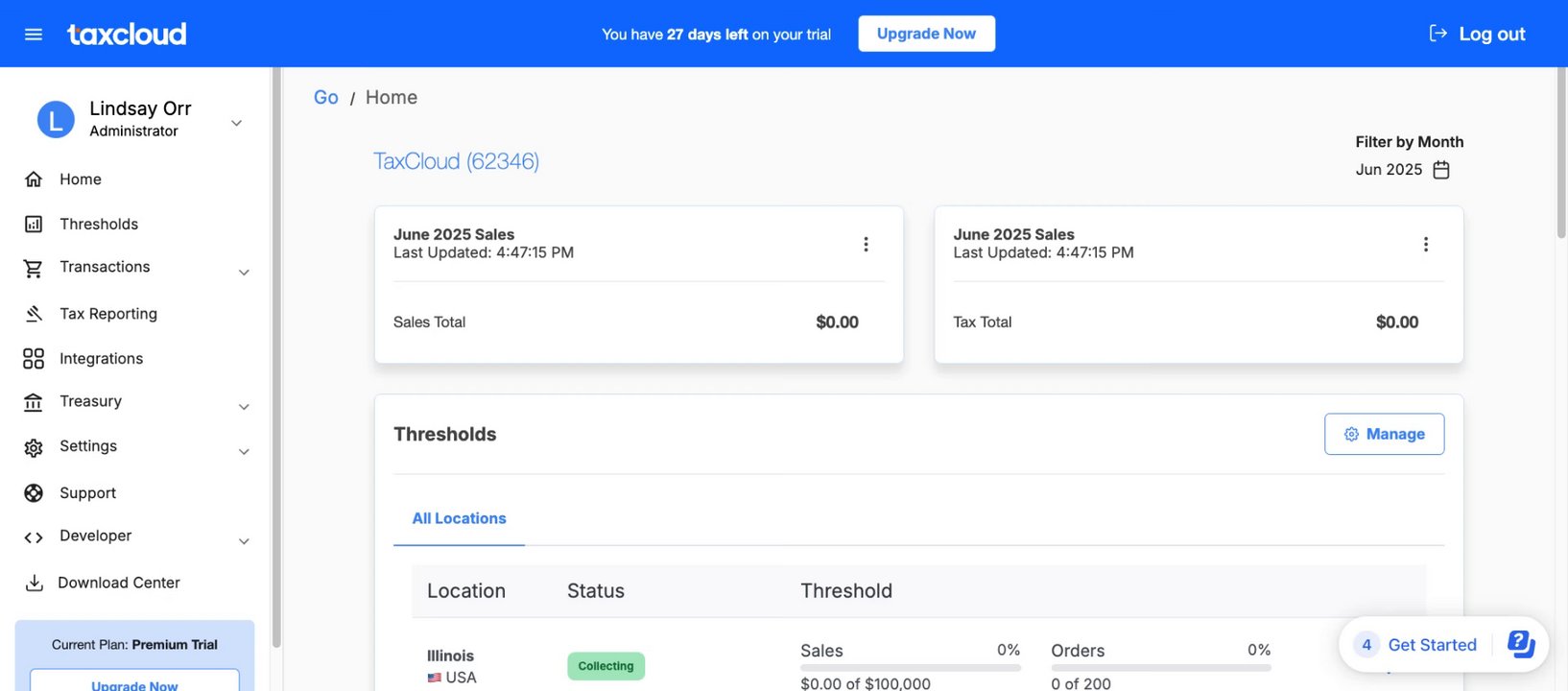Click the log out arrow icon
This screenshot has height=691, width=1568.
coord(1437,34)
